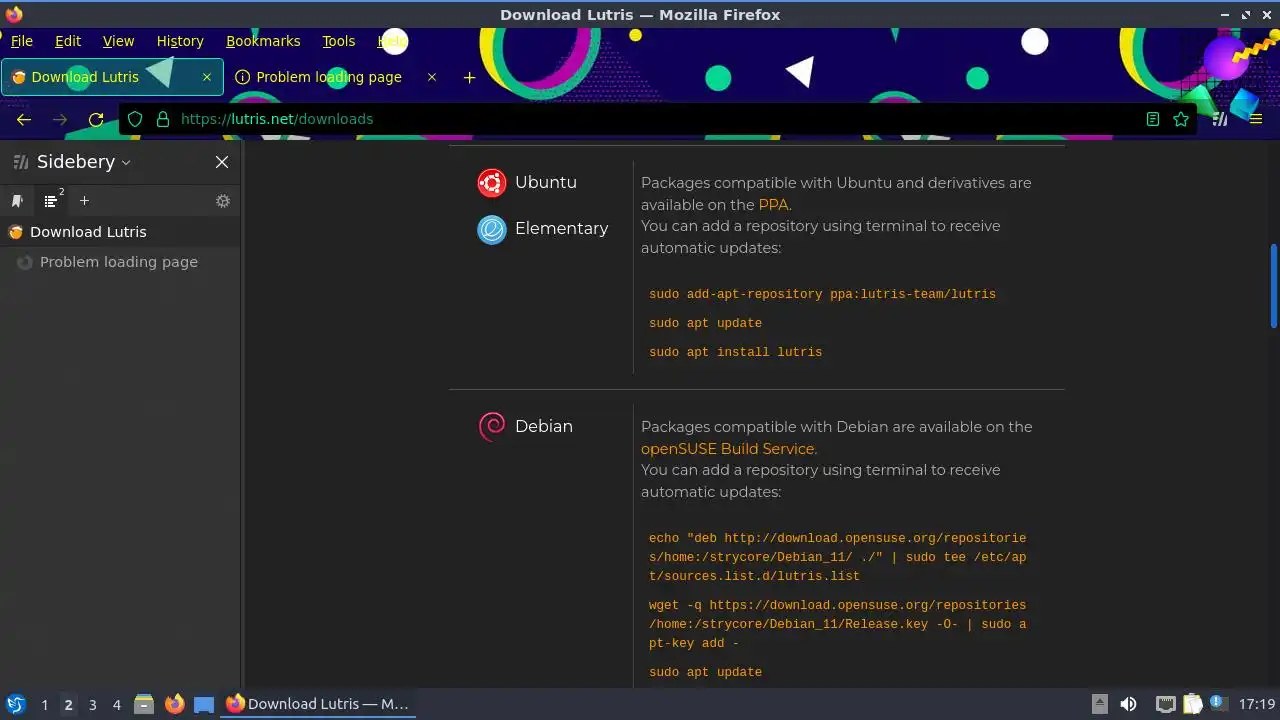The image size is (1280, 720).
Task: Click the page vertical scrollbar thumb
Action: pyautogui.click(x=1274, y=286)
